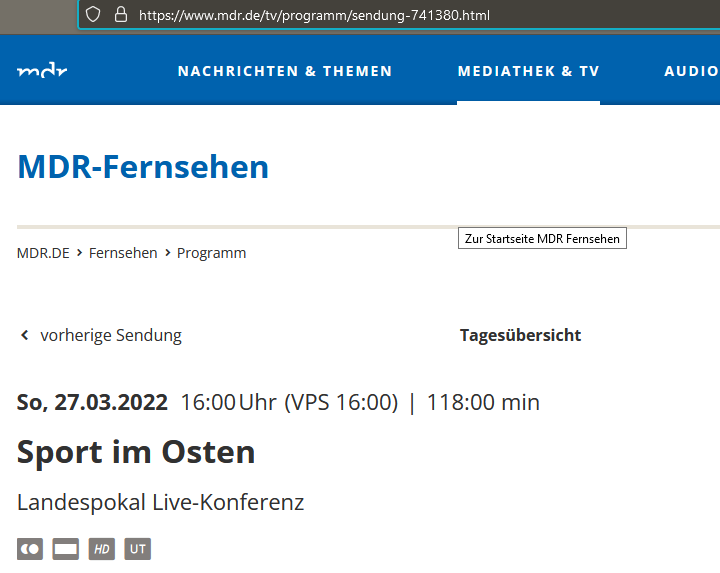Click the Sport im Osten title
This screenshot has height=573, width=720.
pyautogui.click(x=136, y=453)
